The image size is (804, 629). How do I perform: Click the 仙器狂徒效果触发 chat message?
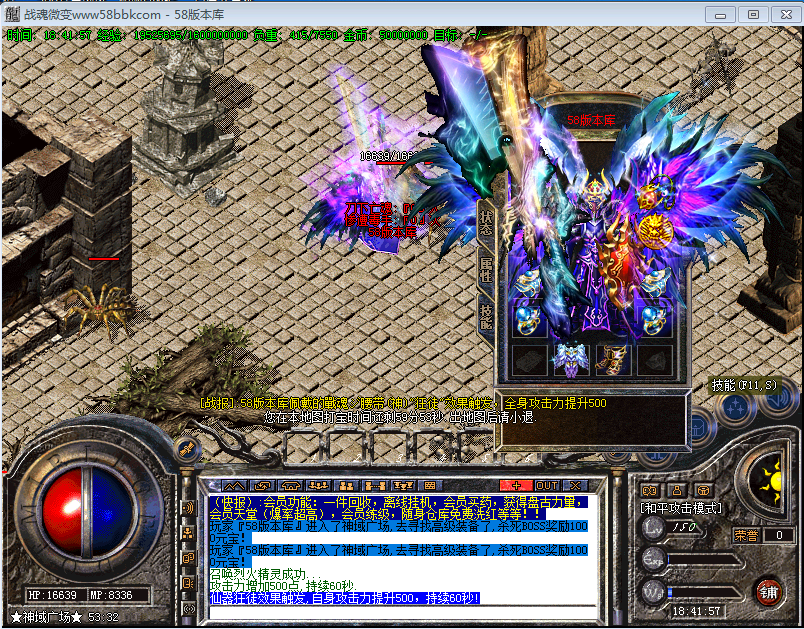tap(345, 598)
